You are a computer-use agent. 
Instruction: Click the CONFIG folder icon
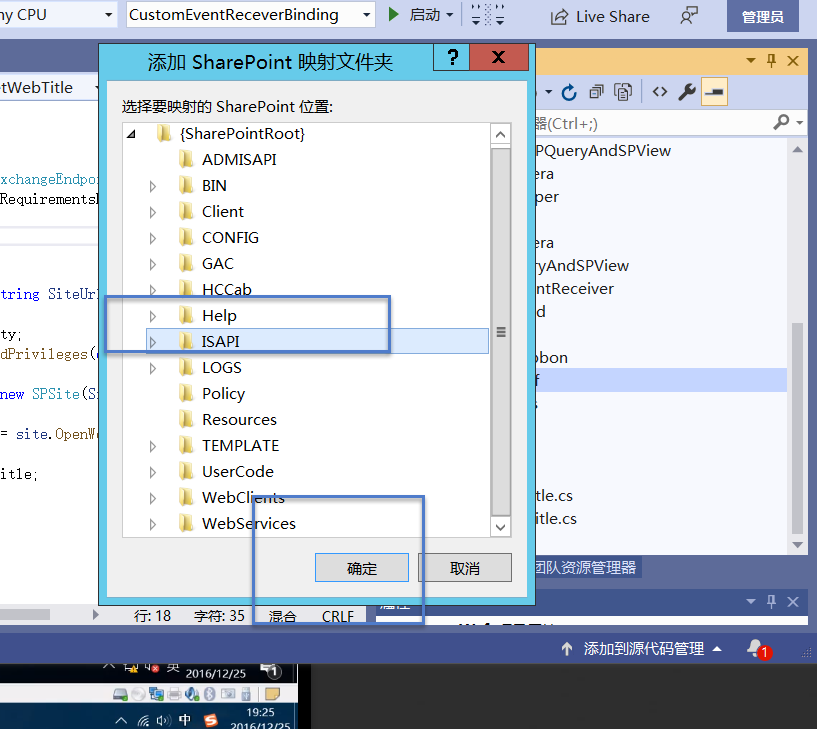(187, 238)
